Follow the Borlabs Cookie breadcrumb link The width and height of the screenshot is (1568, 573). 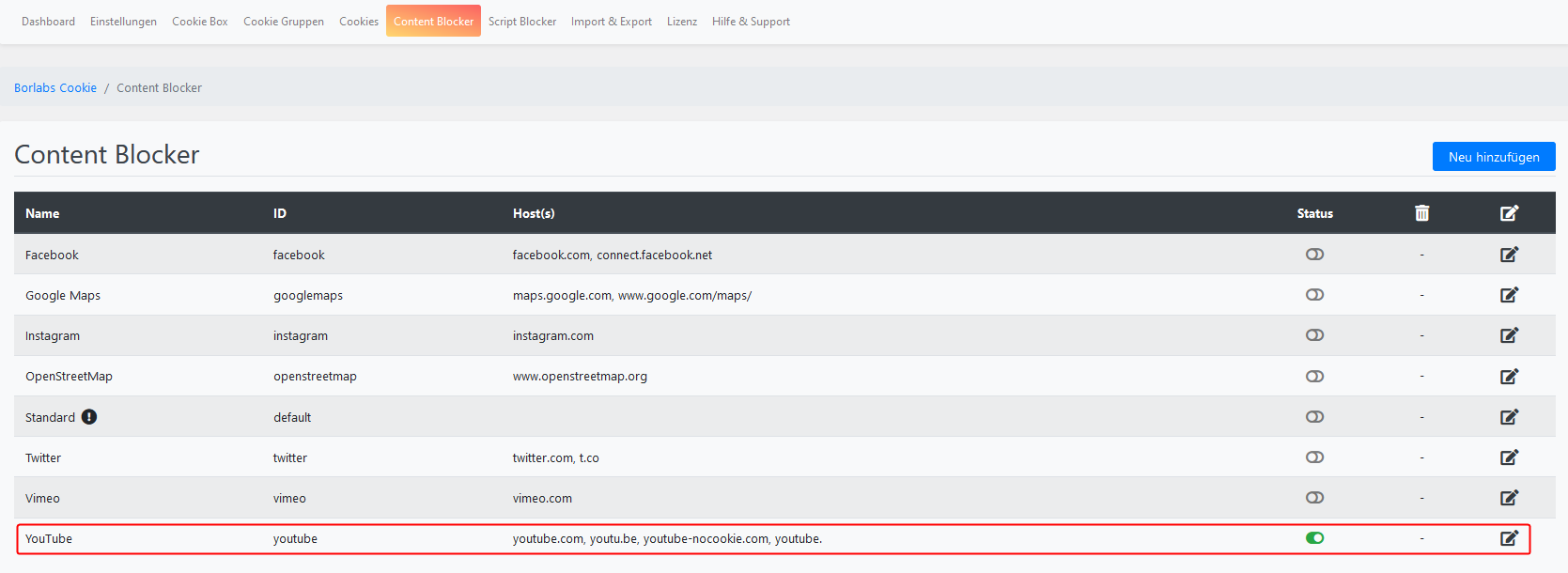click(55, 87)
